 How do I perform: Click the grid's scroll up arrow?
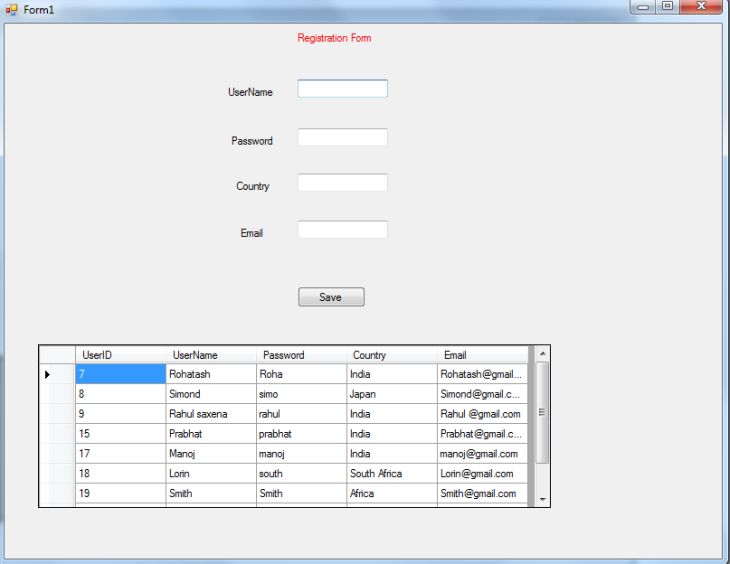click(x=542, y=354)
